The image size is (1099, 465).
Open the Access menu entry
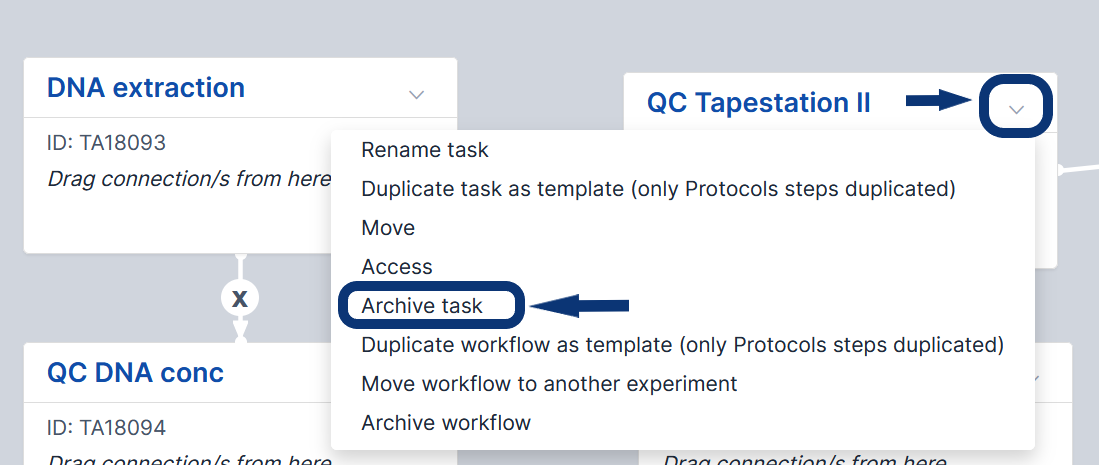pos(397,267)
